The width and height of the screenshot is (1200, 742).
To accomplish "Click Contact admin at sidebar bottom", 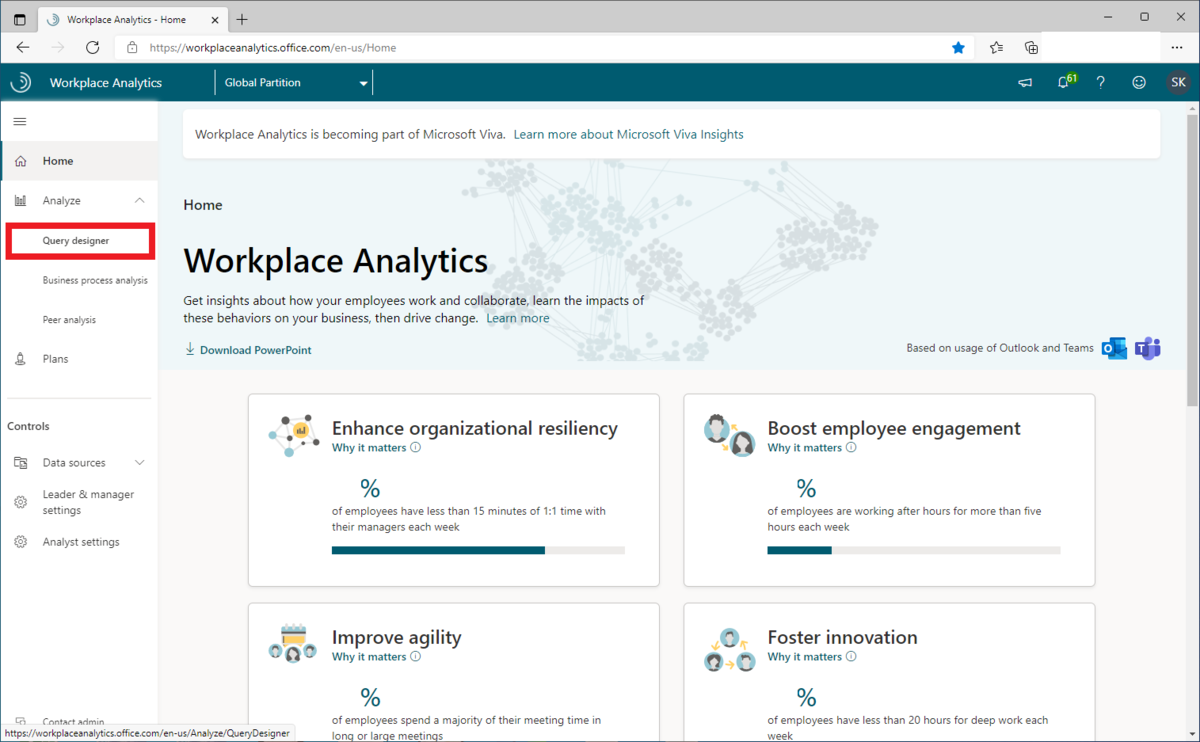I will click(73, 721).
